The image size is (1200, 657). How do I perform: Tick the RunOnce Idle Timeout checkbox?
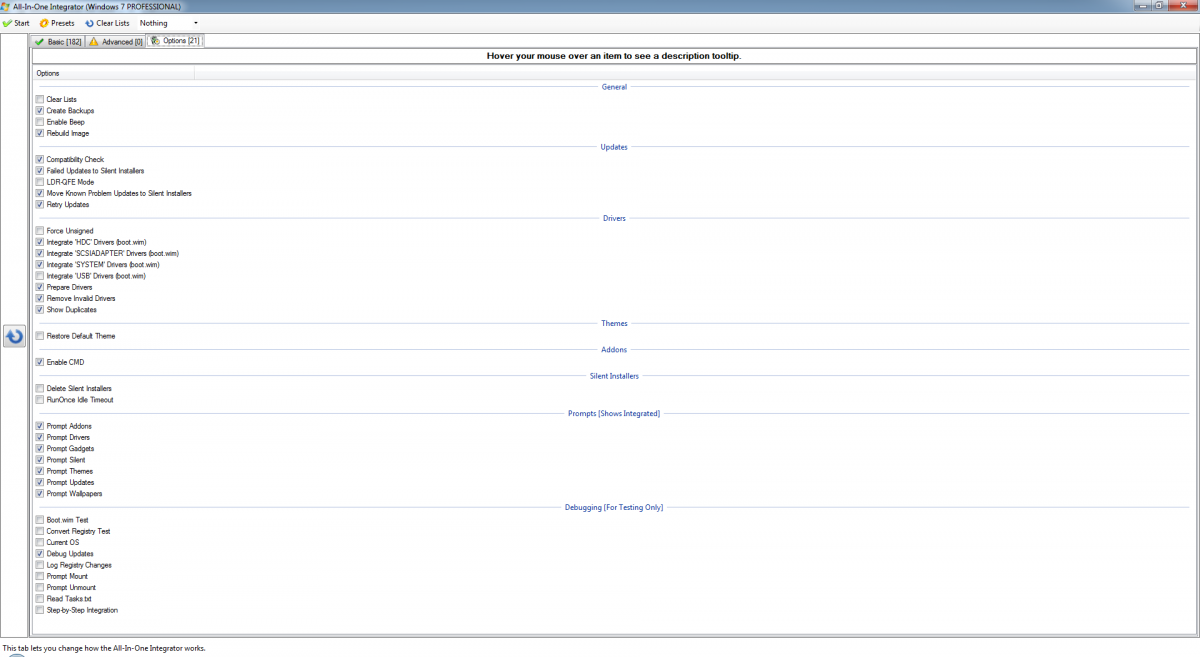(40, 400)
